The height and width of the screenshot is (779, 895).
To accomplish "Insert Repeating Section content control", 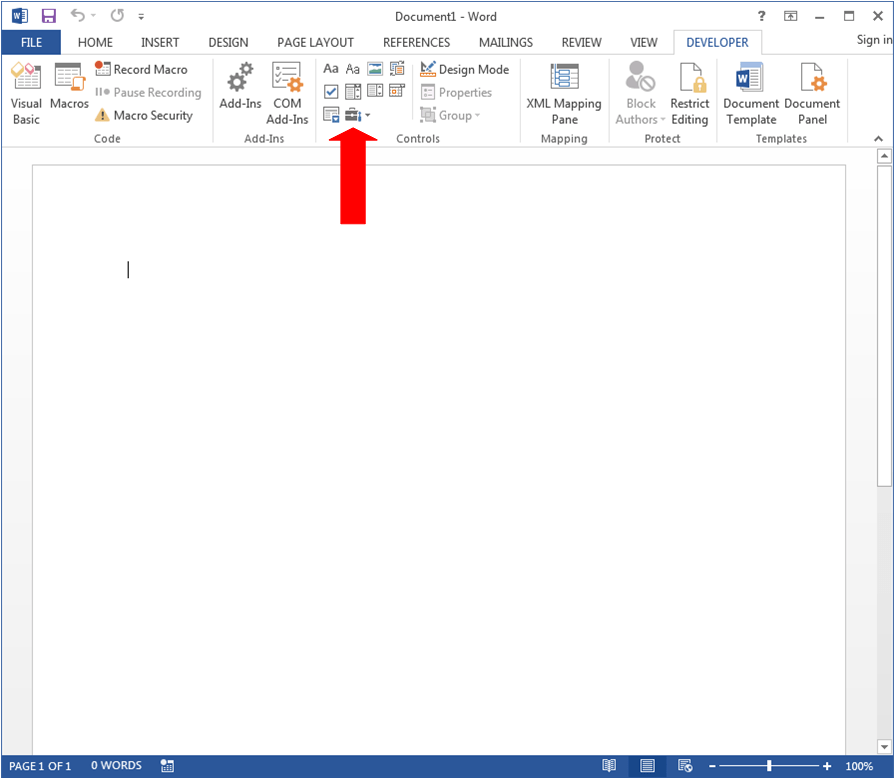I will click(x=330, y=115).
